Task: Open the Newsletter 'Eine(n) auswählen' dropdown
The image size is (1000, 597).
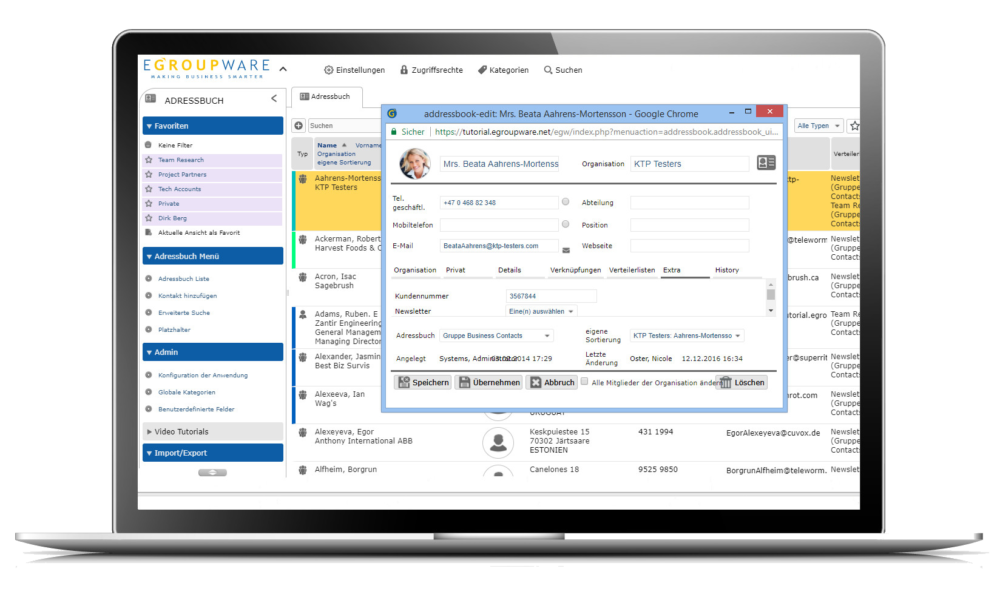Action: tap(541, 311)
